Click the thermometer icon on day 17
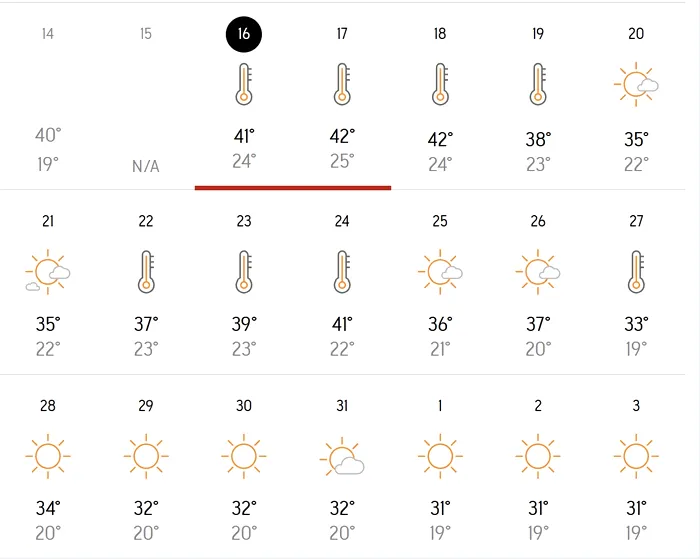 pos(342,85)
